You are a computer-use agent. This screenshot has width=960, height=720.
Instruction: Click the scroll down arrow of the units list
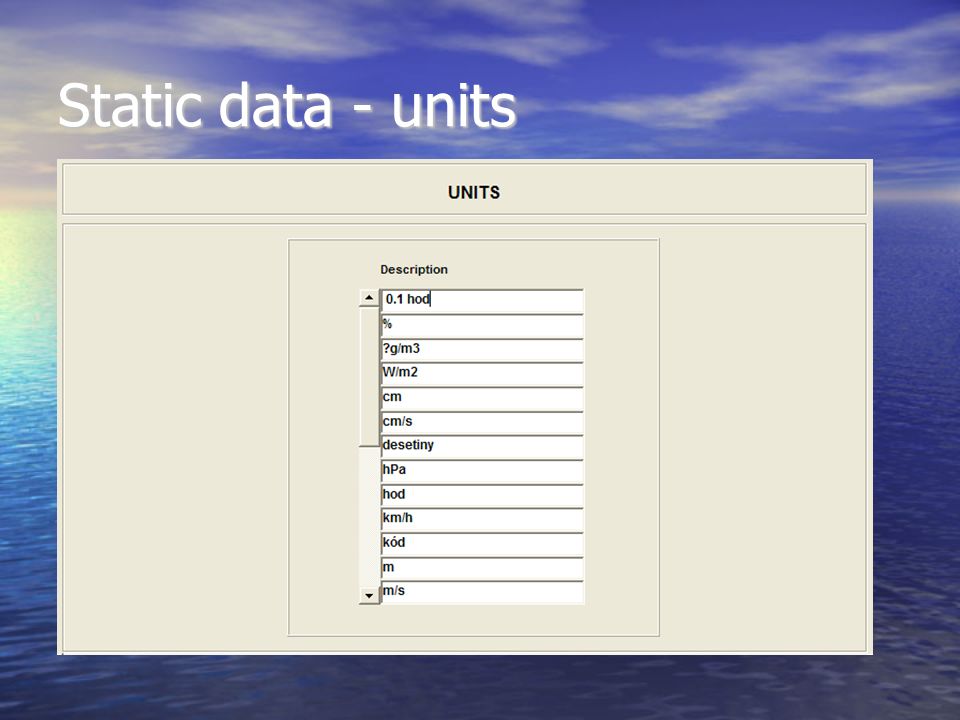369,595
